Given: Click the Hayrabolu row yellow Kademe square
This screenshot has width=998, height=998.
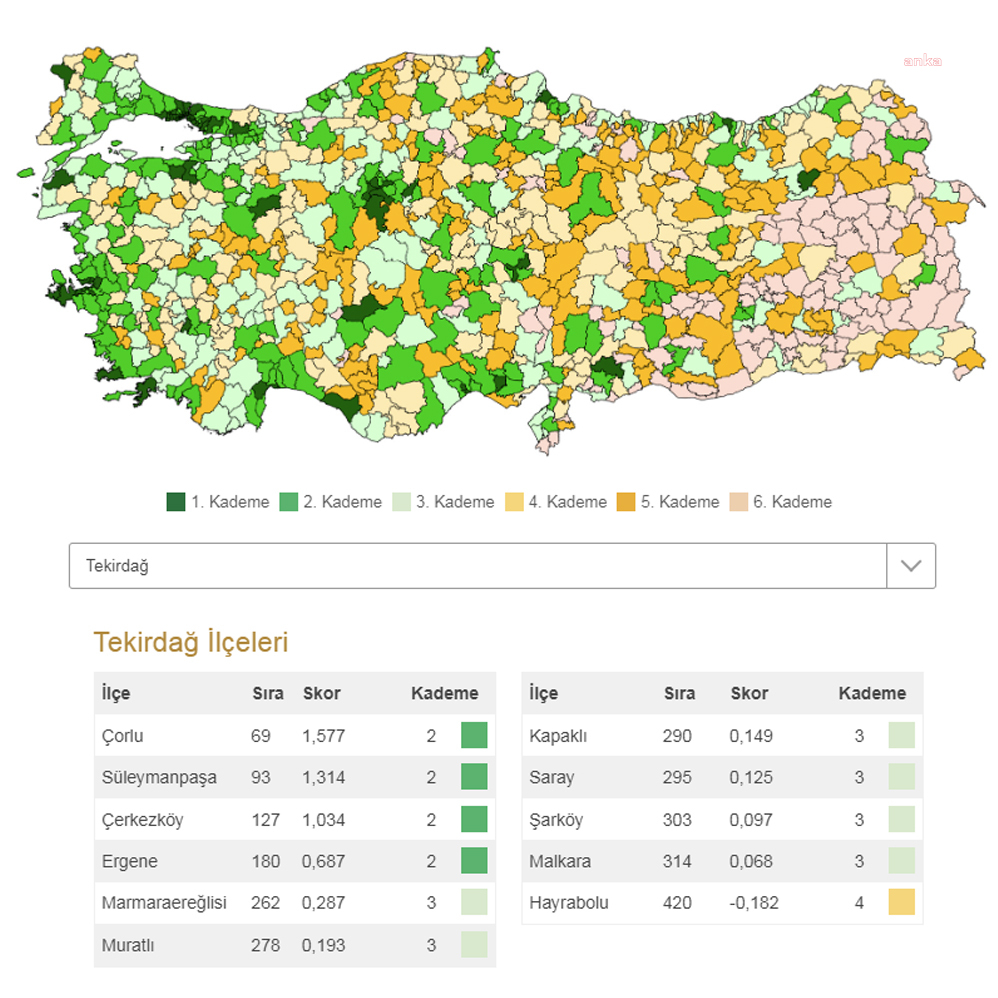Looking at the screenshot, I should (x=902, y=902).
